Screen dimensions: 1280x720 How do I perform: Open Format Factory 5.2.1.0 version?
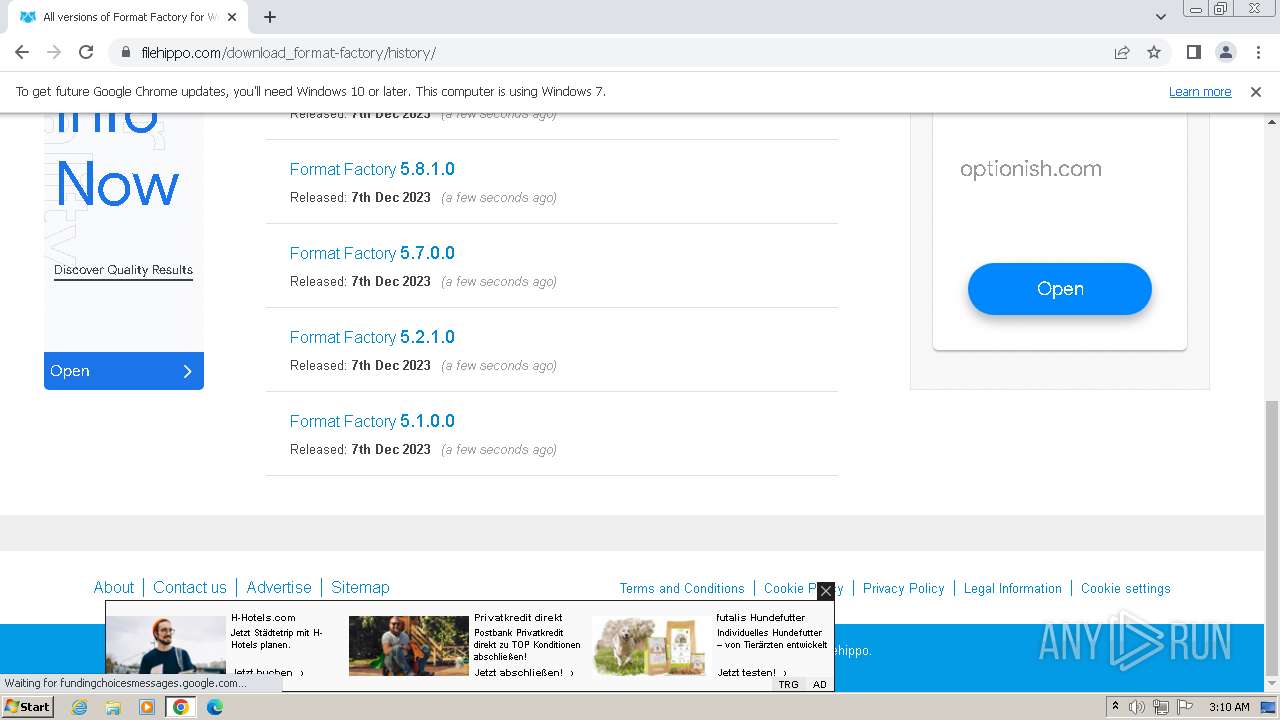click(372, 337)
